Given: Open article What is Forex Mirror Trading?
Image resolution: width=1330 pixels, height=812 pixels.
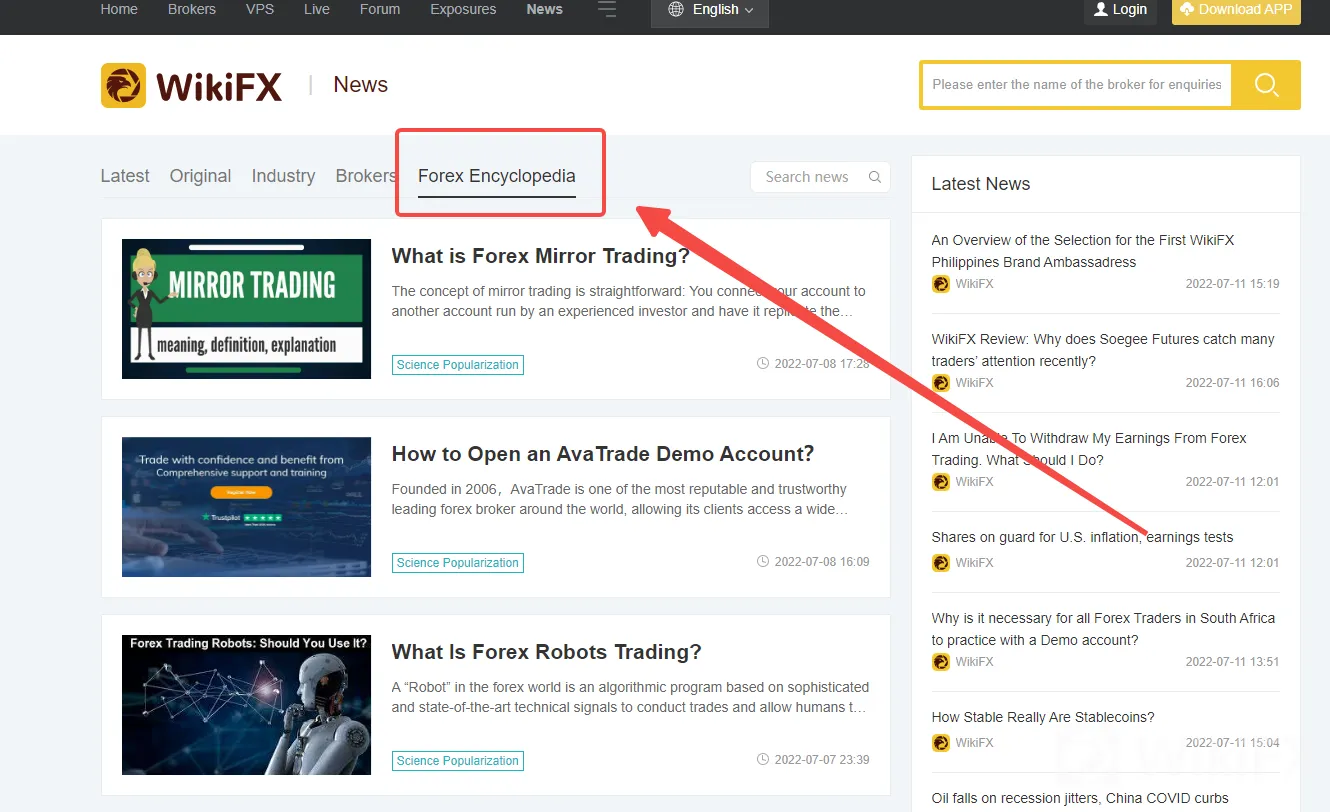Looking at the screenshot, I should pyautogui.click(x=541, y=256).
